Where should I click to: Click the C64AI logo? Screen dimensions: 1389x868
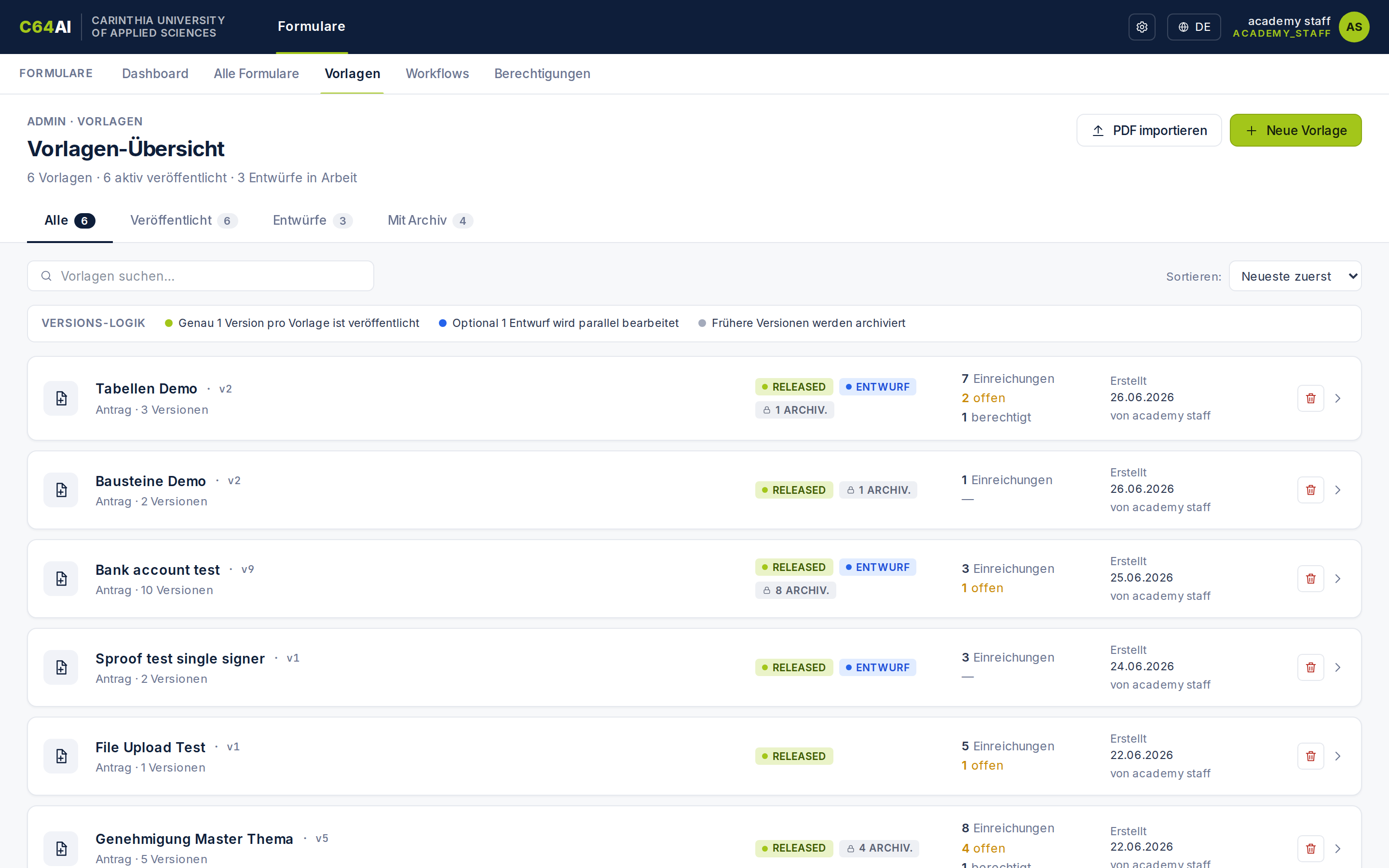click(x=45, y=27)
